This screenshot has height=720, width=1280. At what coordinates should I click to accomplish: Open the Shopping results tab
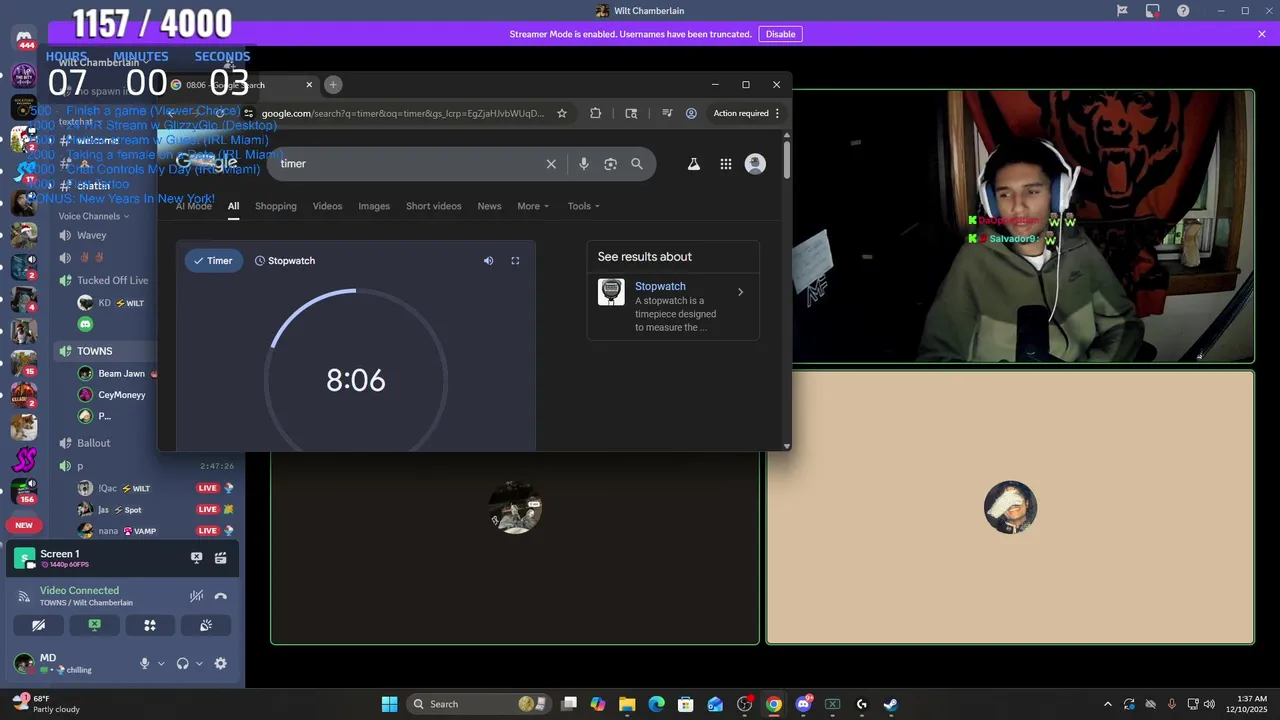point(276,206)
